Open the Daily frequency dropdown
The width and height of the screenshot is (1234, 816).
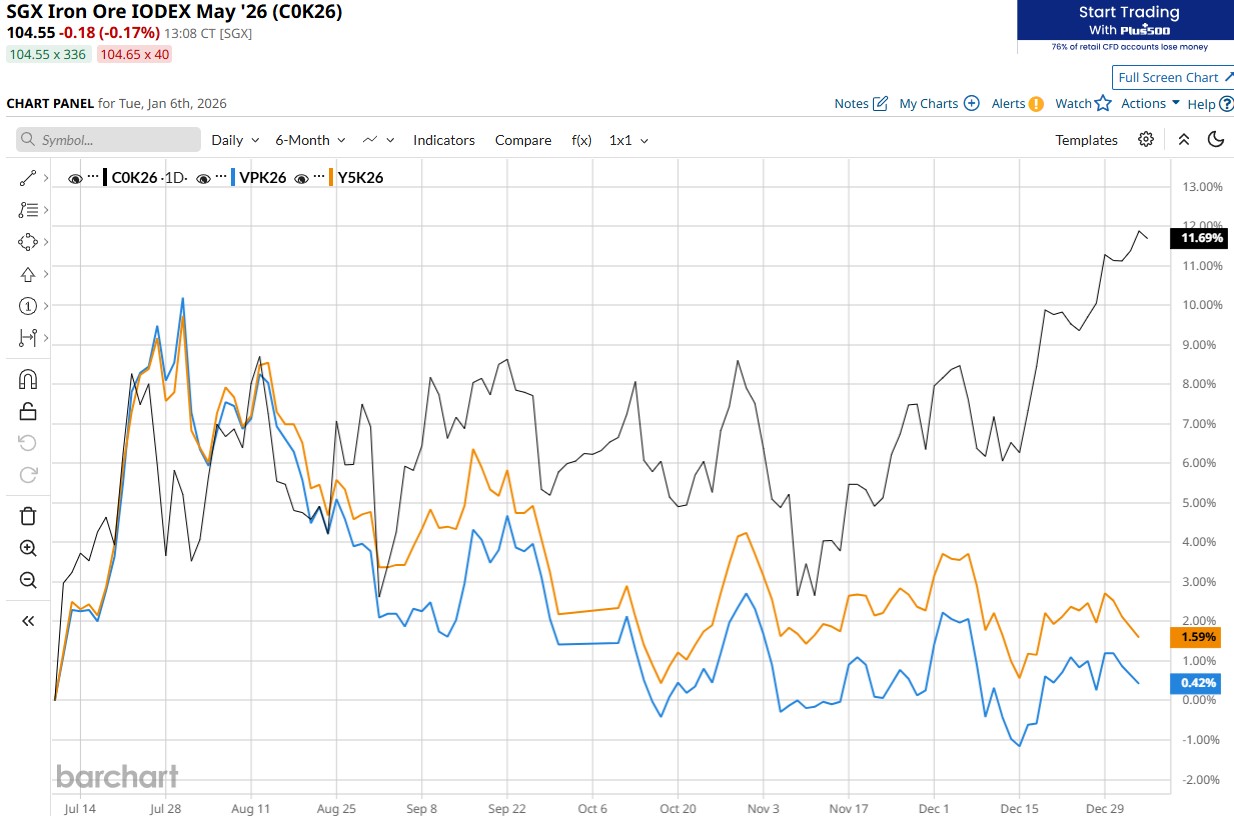[235, 140]
